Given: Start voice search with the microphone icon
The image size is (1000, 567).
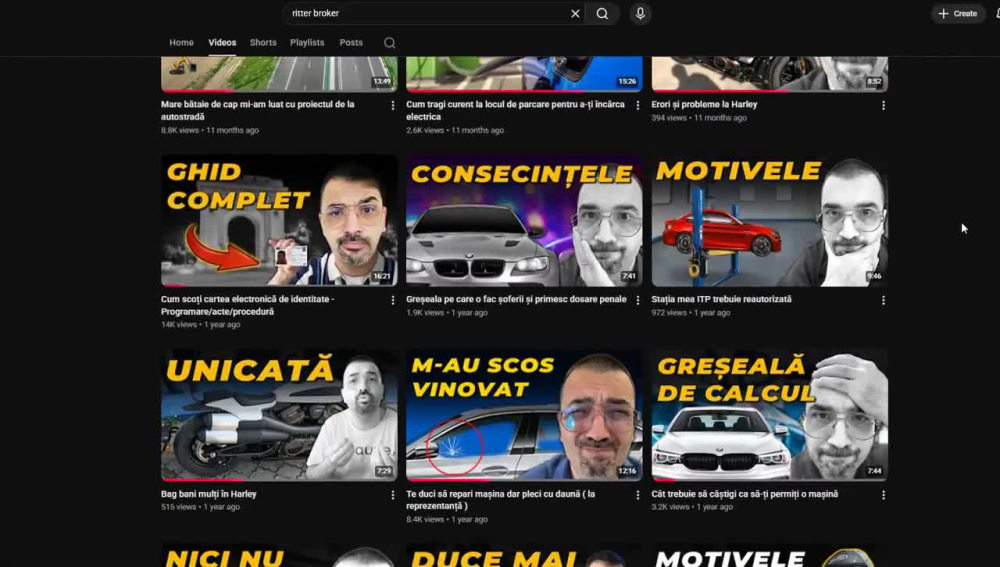Looking at the screenshot, I should 640,13.
